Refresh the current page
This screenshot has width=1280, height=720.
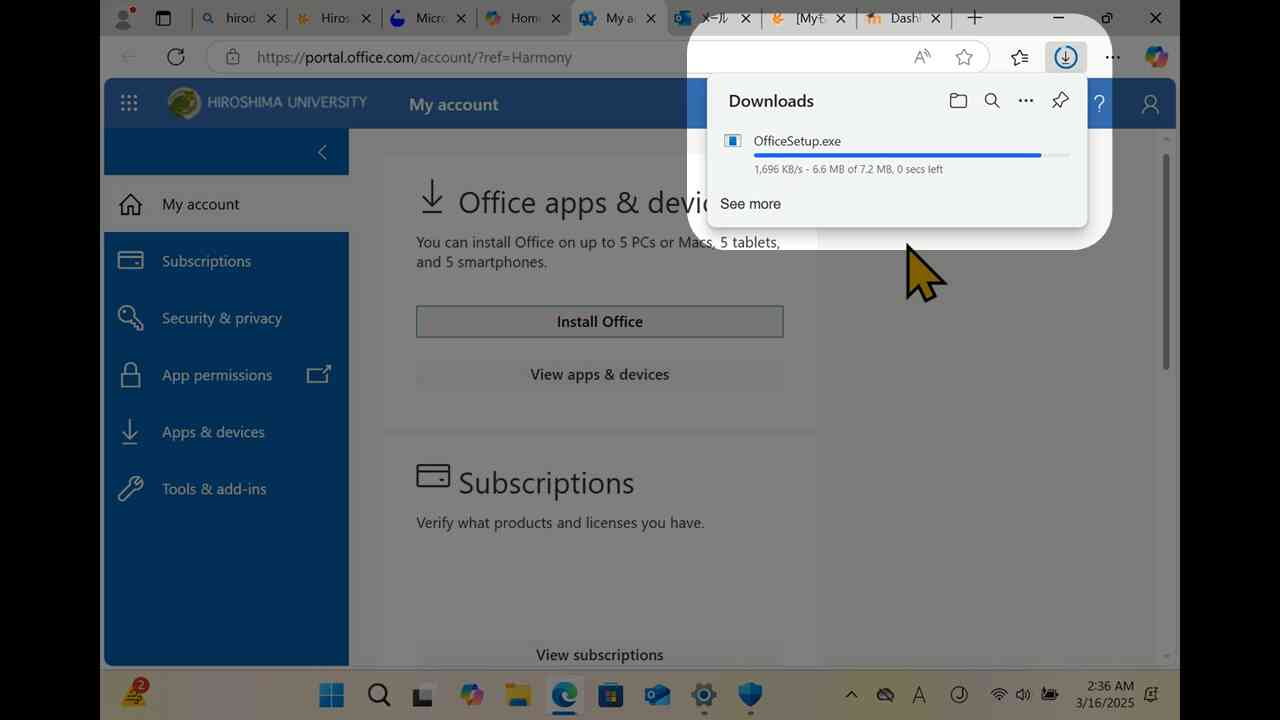click(x=176, y=57)
